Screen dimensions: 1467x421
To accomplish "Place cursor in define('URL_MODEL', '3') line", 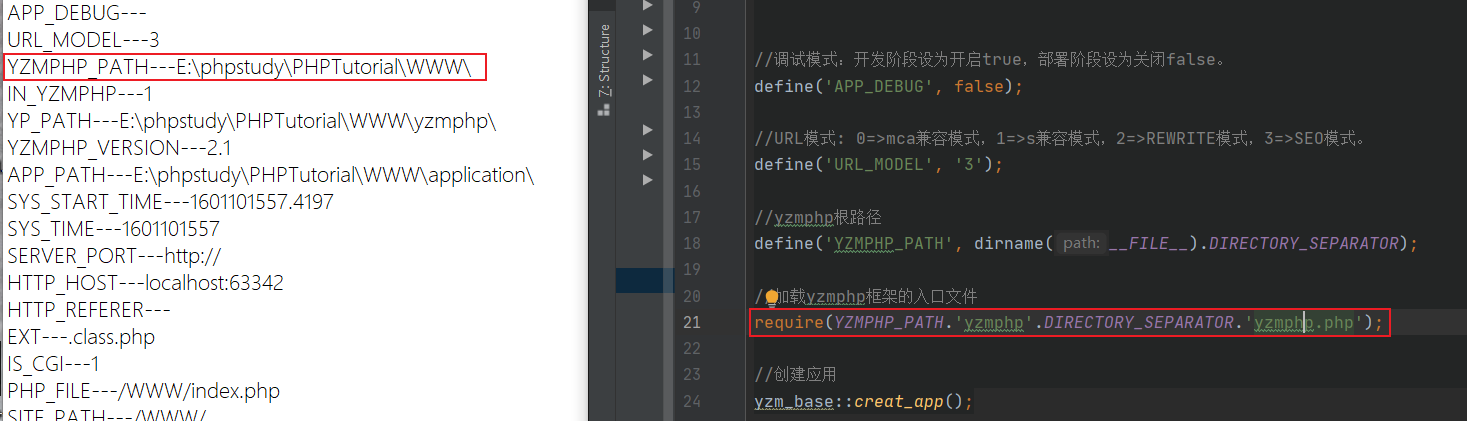I will pos(878,165).
